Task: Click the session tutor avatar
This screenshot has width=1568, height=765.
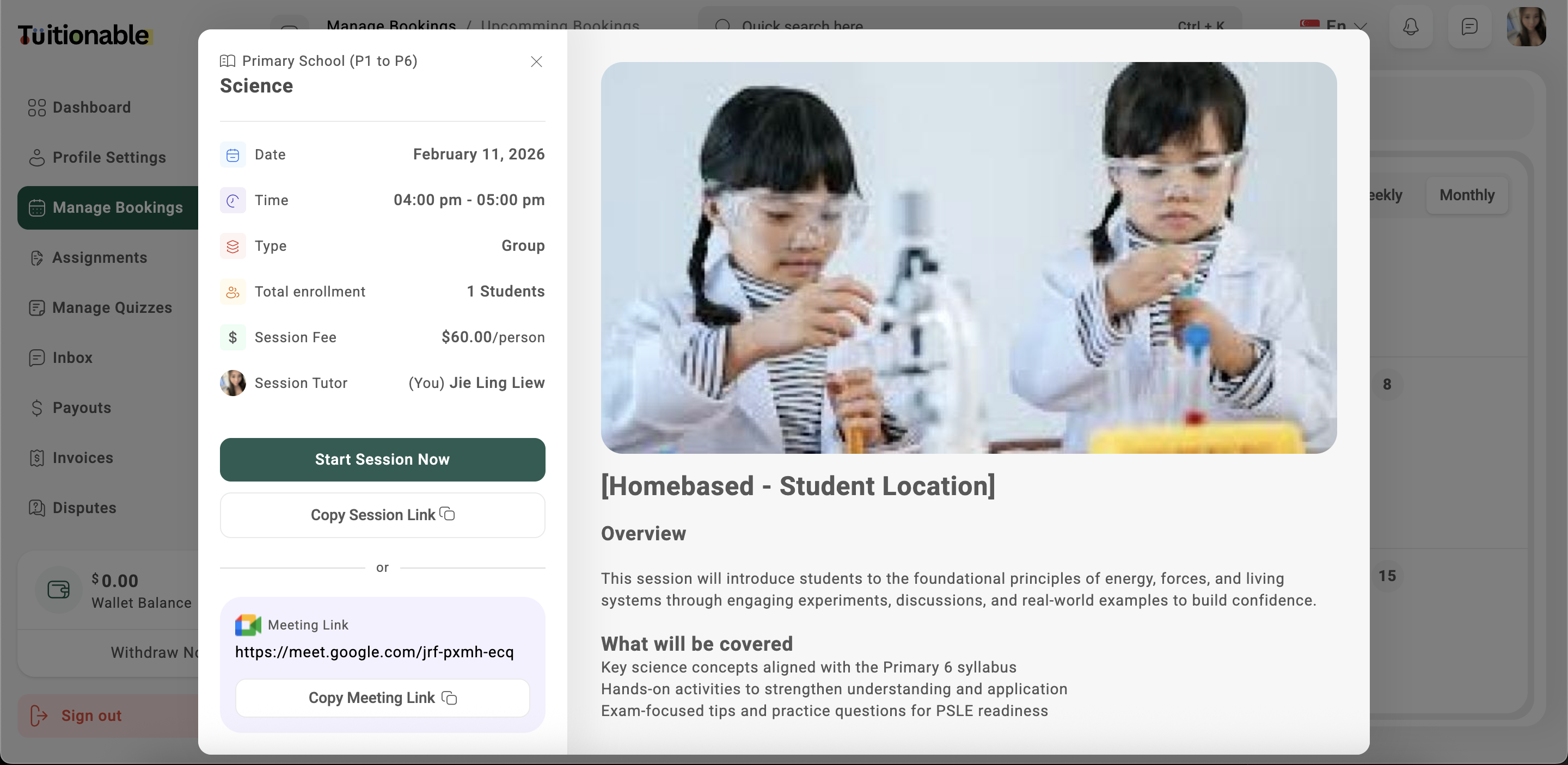Action: pos(232,383)
